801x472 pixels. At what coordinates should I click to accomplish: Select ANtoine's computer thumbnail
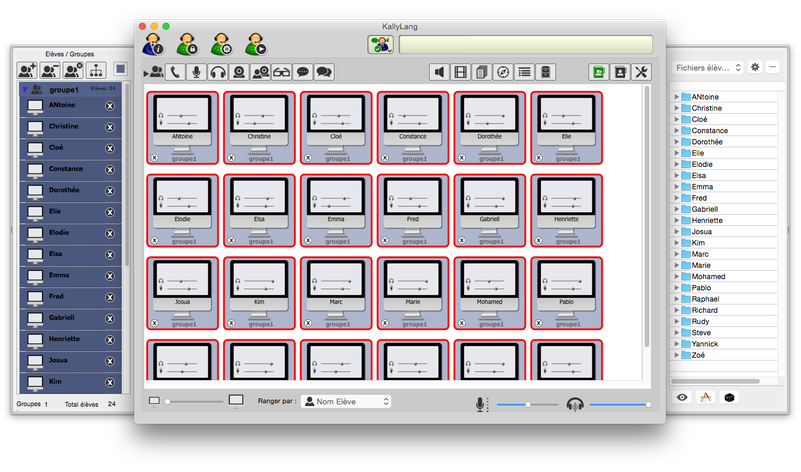coord(182,128)
